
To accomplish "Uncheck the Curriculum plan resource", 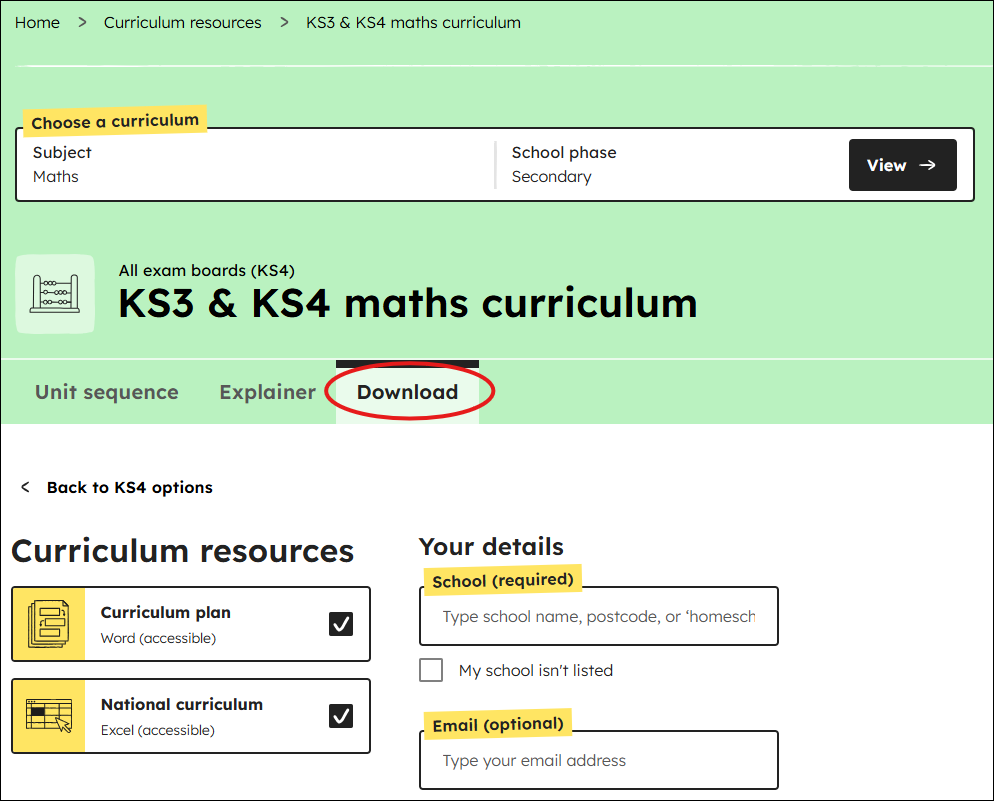I will point(341,623).
